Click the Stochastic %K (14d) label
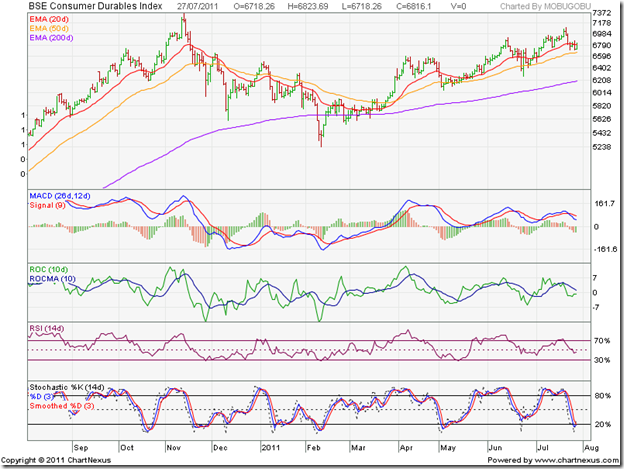The image size is (624, 469). pos(67,387)
